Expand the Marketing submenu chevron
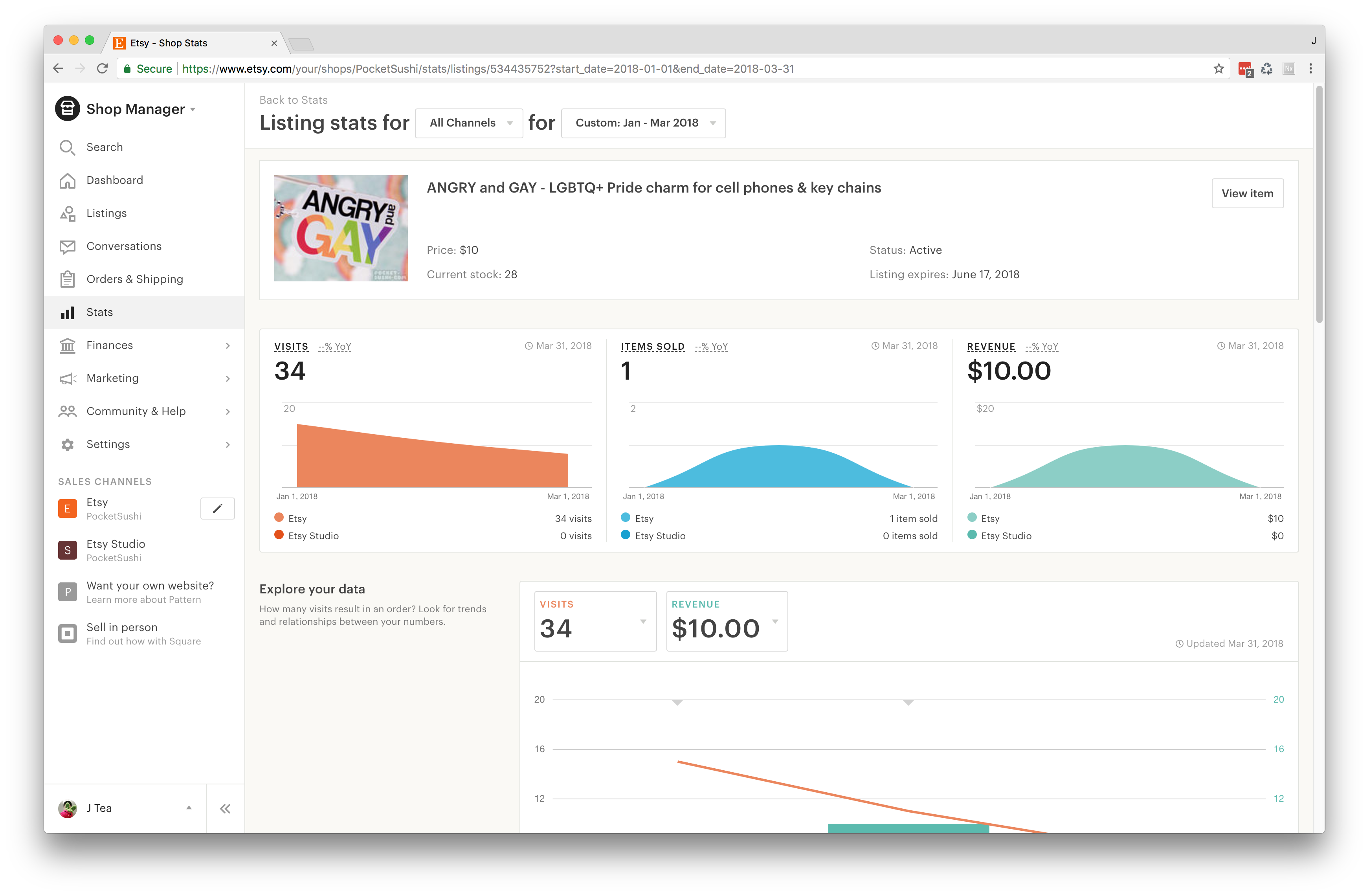1369x896 pixels. coord(228,378)
